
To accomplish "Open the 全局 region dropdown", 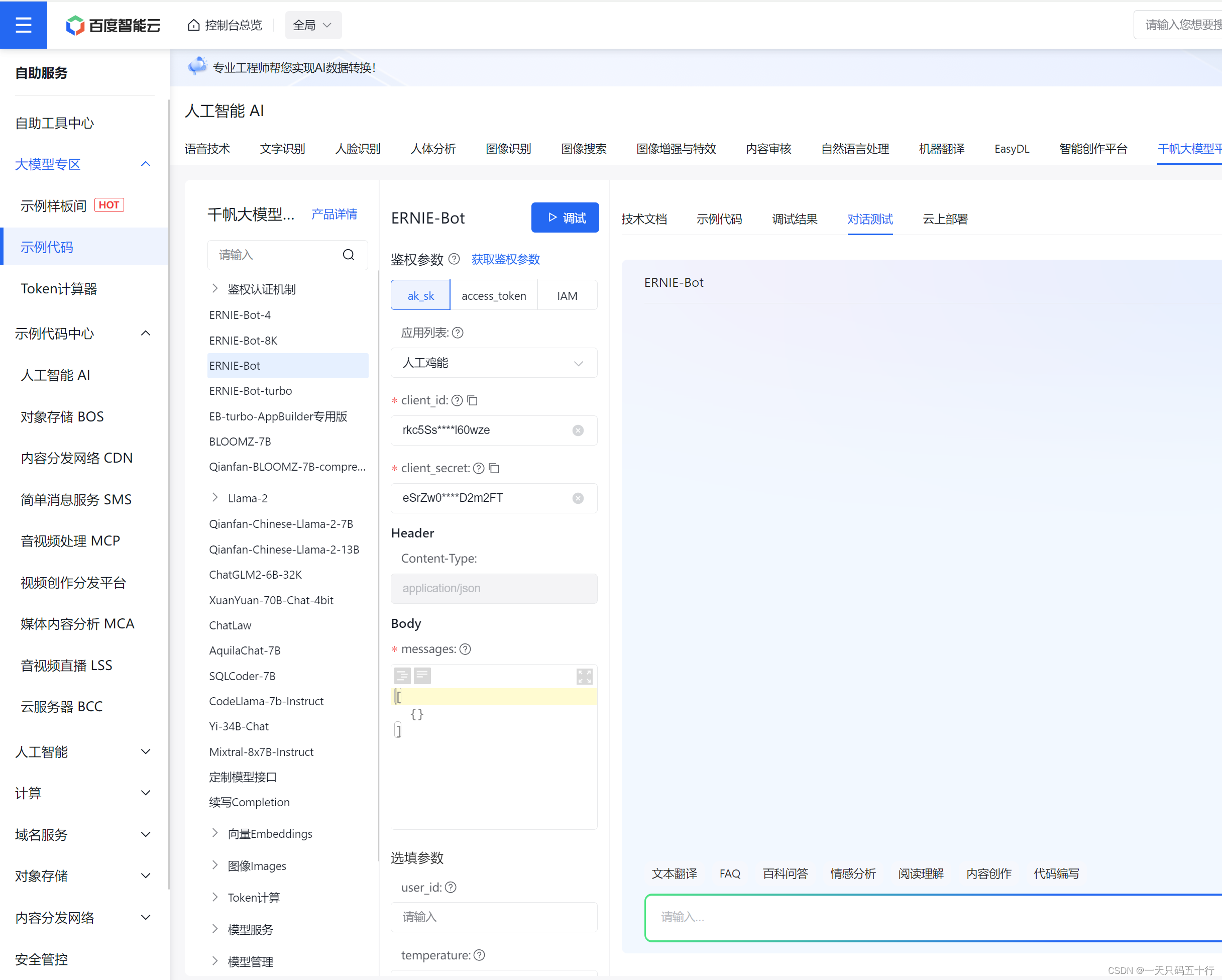I will tap(312, 25).
